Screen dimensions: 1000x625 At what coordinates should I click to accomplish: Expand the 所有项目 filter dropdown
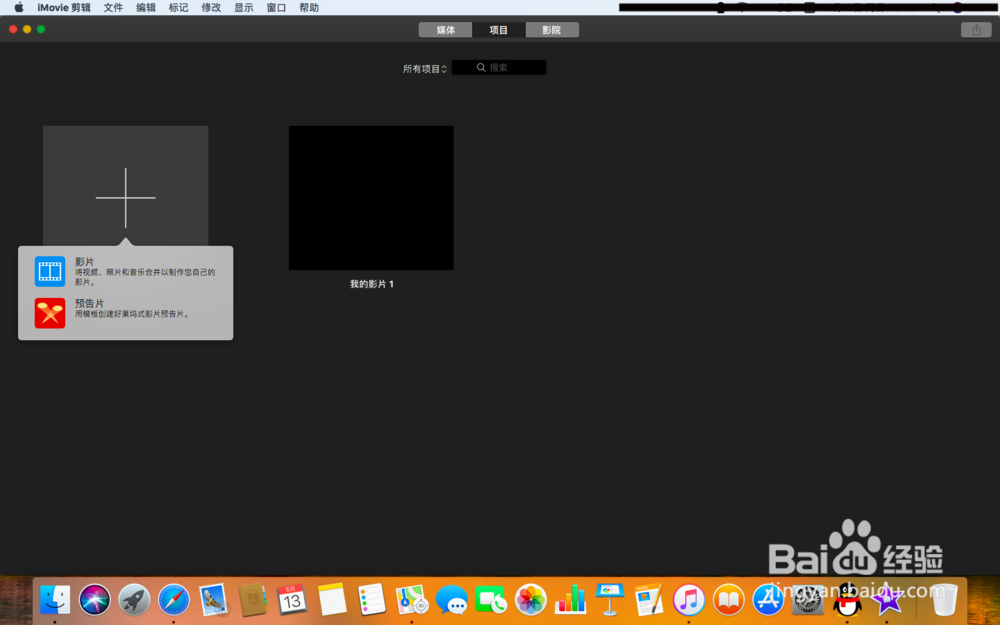coord(425,69)
